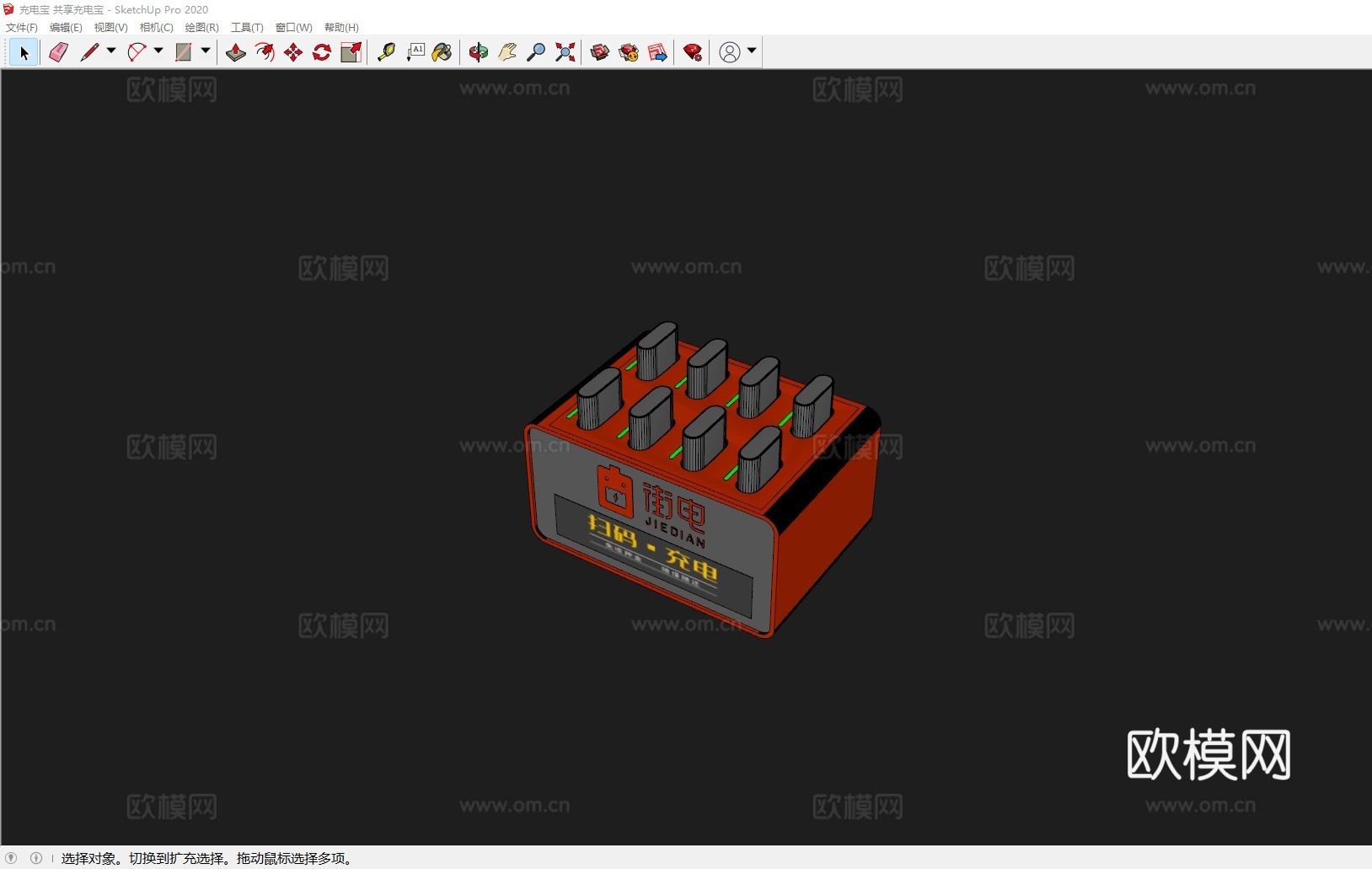This screenshot has width=1372, height=869.
Task: Open the Line tool dropdown arrow
Action: (x=111, y=51)
